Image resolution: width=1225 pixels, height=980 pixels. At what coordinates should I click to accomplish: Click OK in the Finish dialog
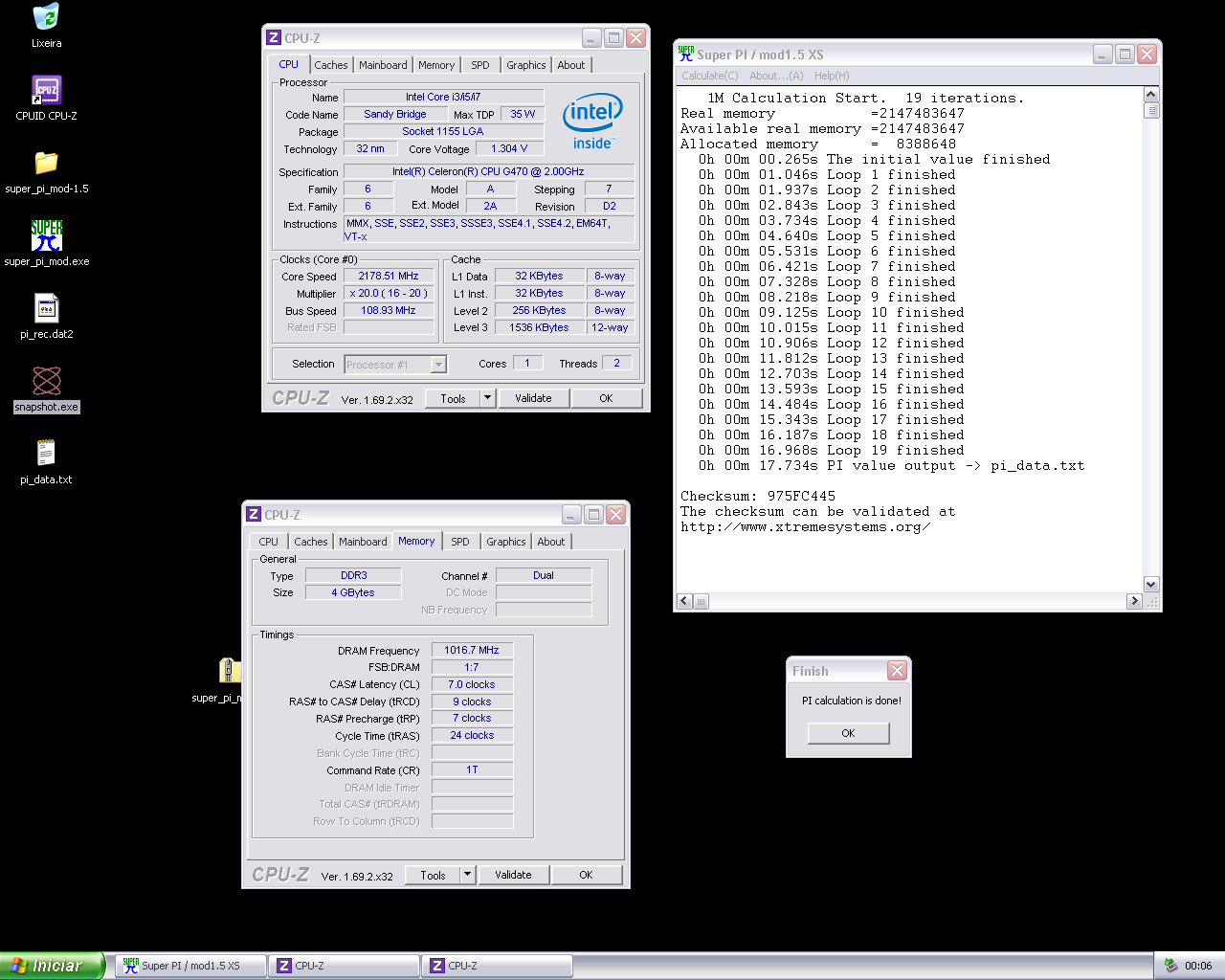pos(849,733)
